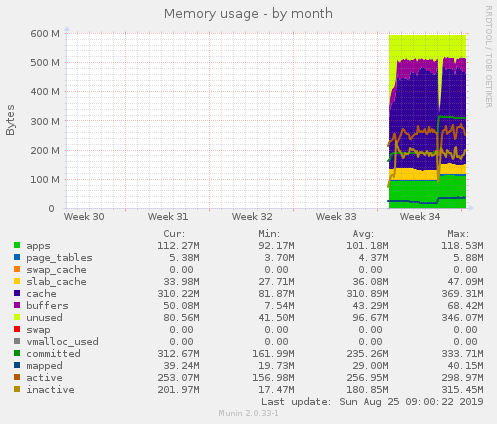Click the dark blue cache legend swatch

tap(17, 293)
